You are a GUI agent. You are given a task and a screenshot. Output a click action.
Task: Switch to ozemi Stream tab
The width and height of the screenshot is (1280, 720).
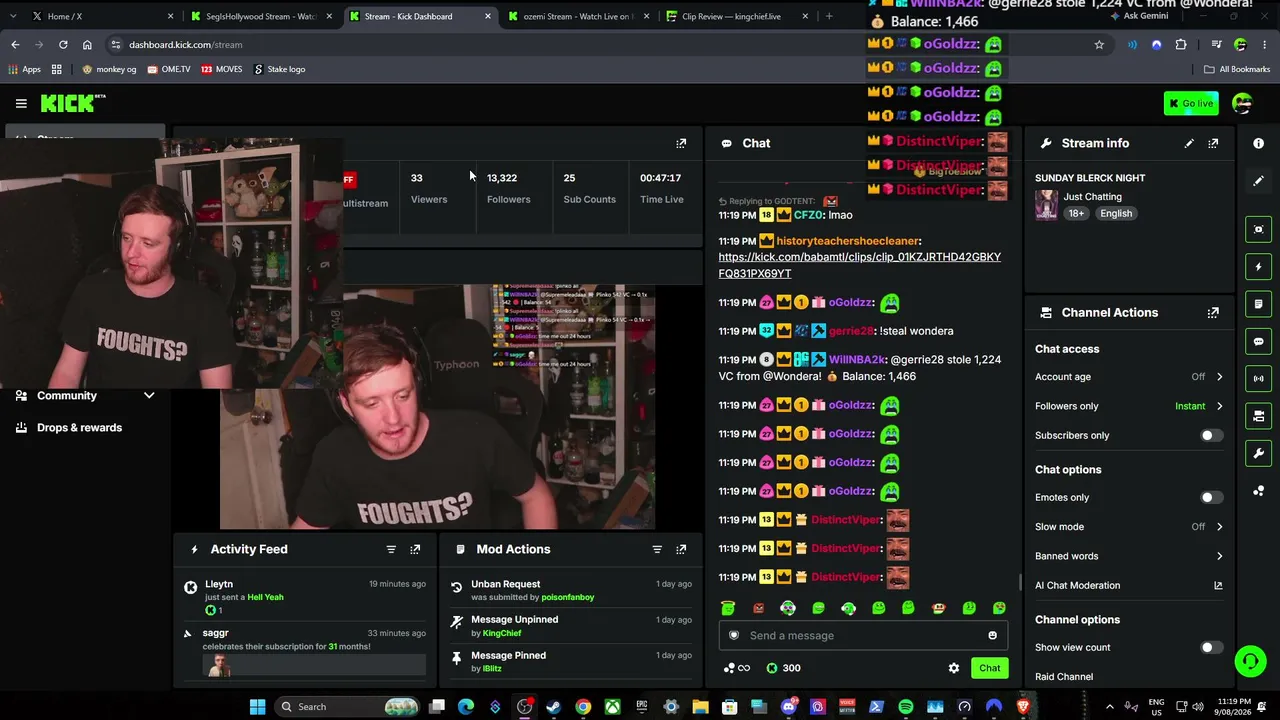(x=578, y=16)
